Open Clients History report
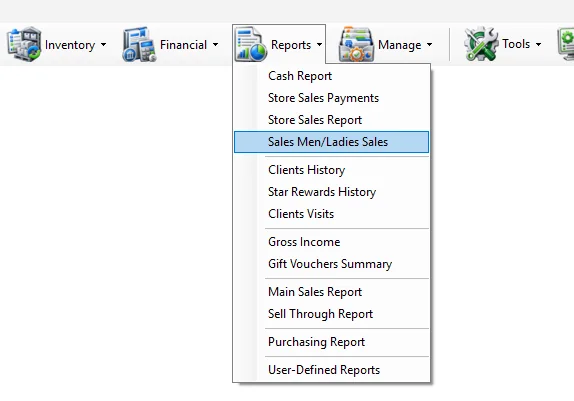The width and height of the screenshot is (574, 401). [331, 170]
